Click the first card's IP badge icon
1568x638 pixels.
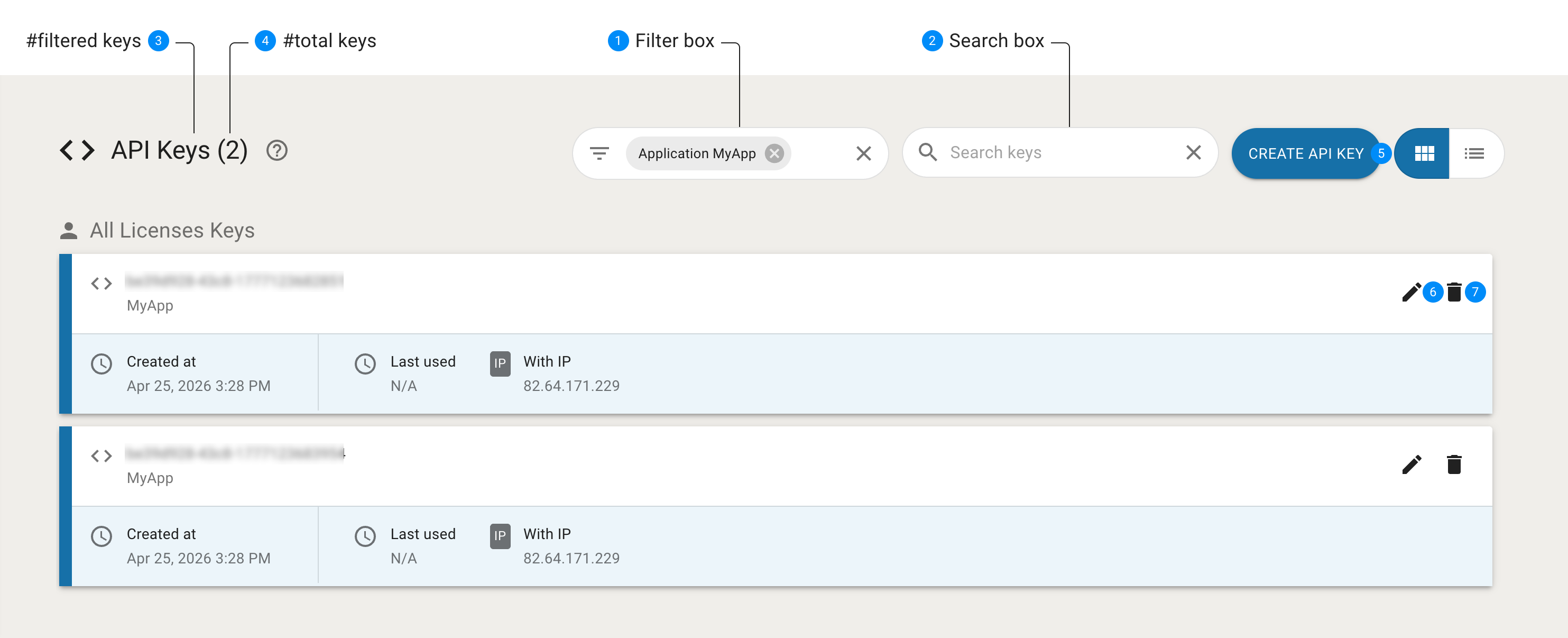[x=500, y=364]
